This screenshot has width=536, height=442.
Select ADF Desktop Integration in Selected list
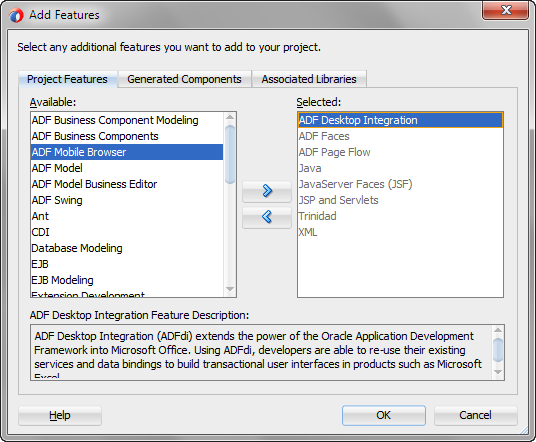click(x=400, y=120)
